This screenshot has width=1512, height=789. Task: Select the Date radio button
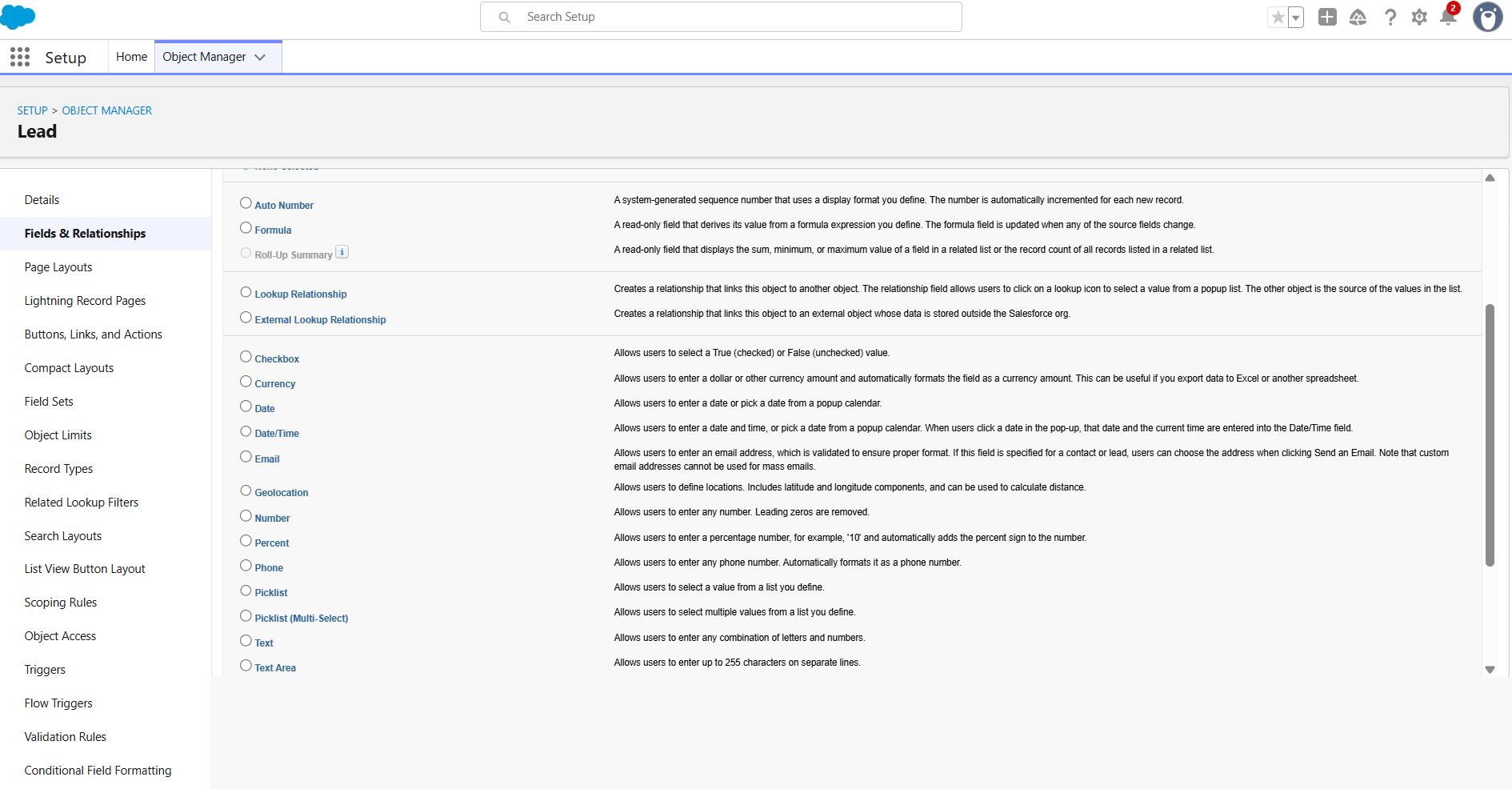[246, 407]
